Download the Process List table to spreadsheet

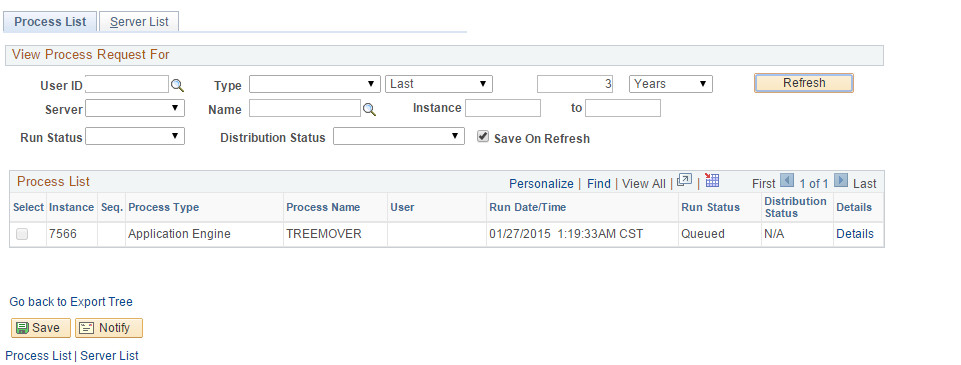point(712,180)
